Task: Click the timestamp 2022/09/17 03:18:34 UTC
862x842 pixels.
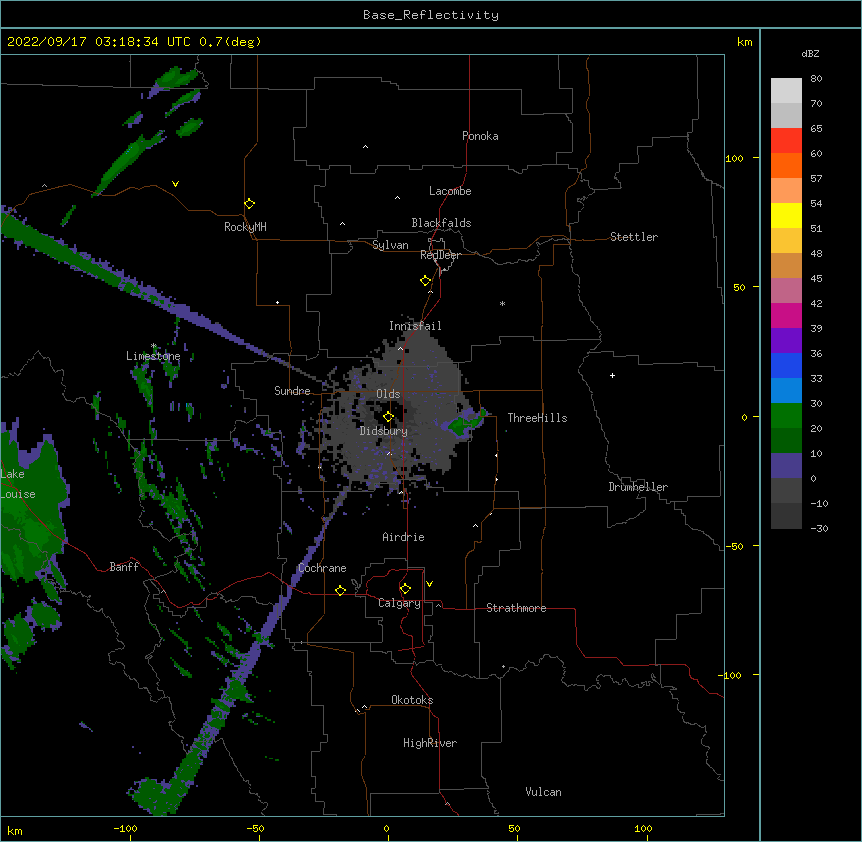Action: click(x=98, y=42)
